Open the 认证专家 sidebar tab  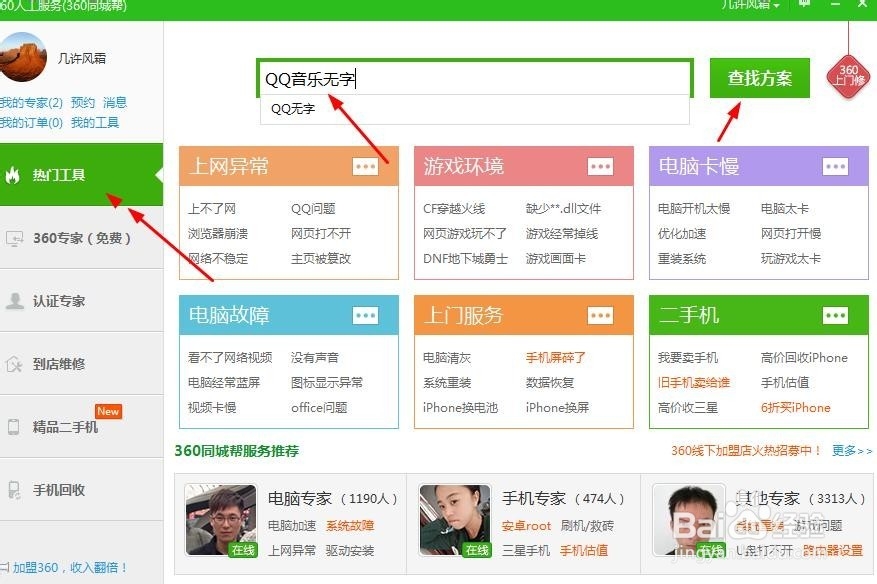[x=82, y=301]
